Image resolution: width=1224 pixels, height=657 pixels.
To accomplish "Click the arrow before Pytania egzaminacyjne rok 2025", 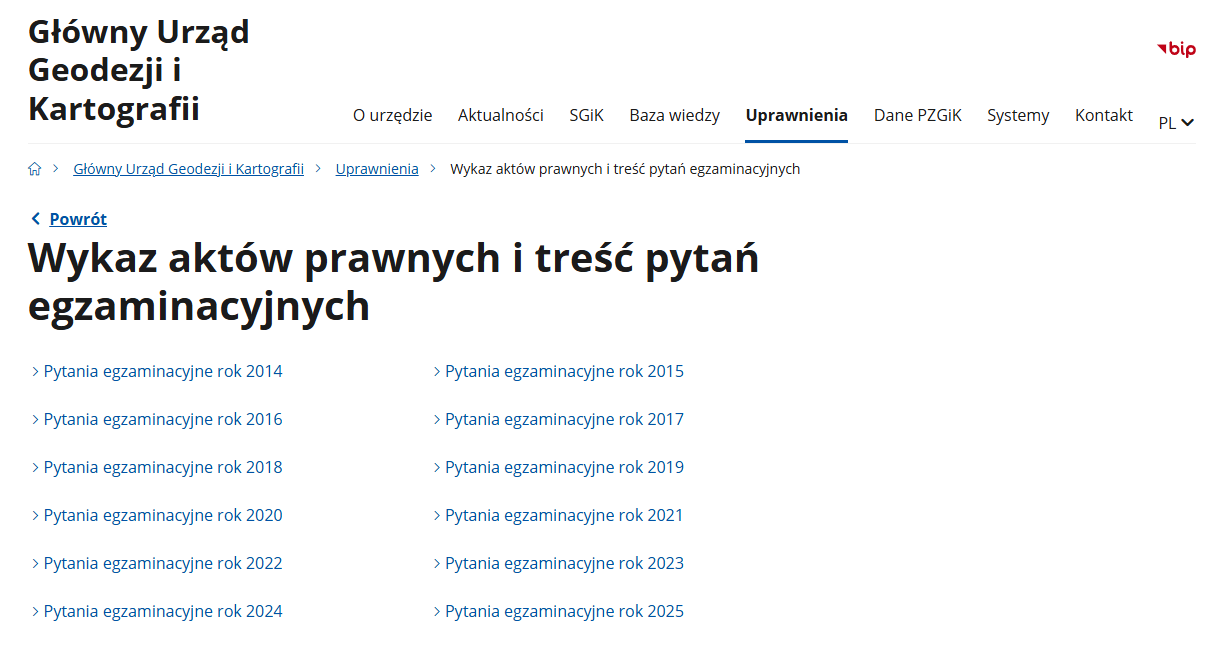I will pos(437,611).
